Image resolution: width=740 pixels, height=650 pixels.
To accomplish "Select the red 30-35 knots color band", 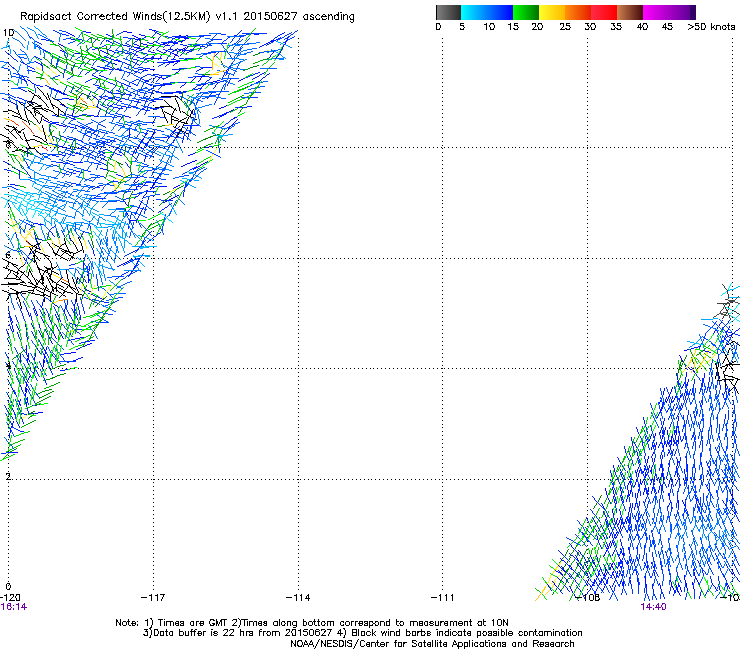I will point(604,12).
